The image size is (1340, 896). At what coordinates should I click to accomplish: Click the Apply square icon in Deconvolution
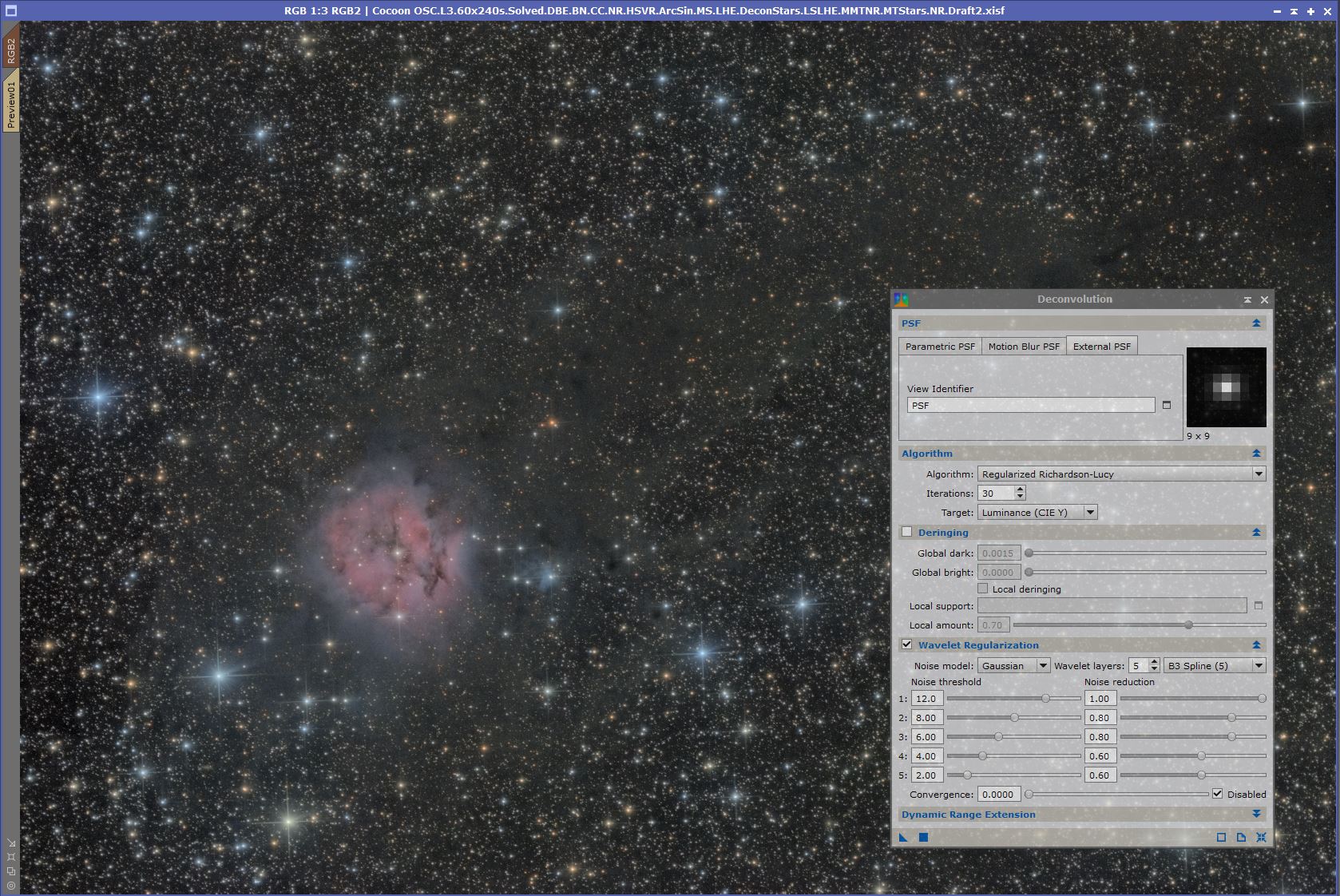click(923, 837)
